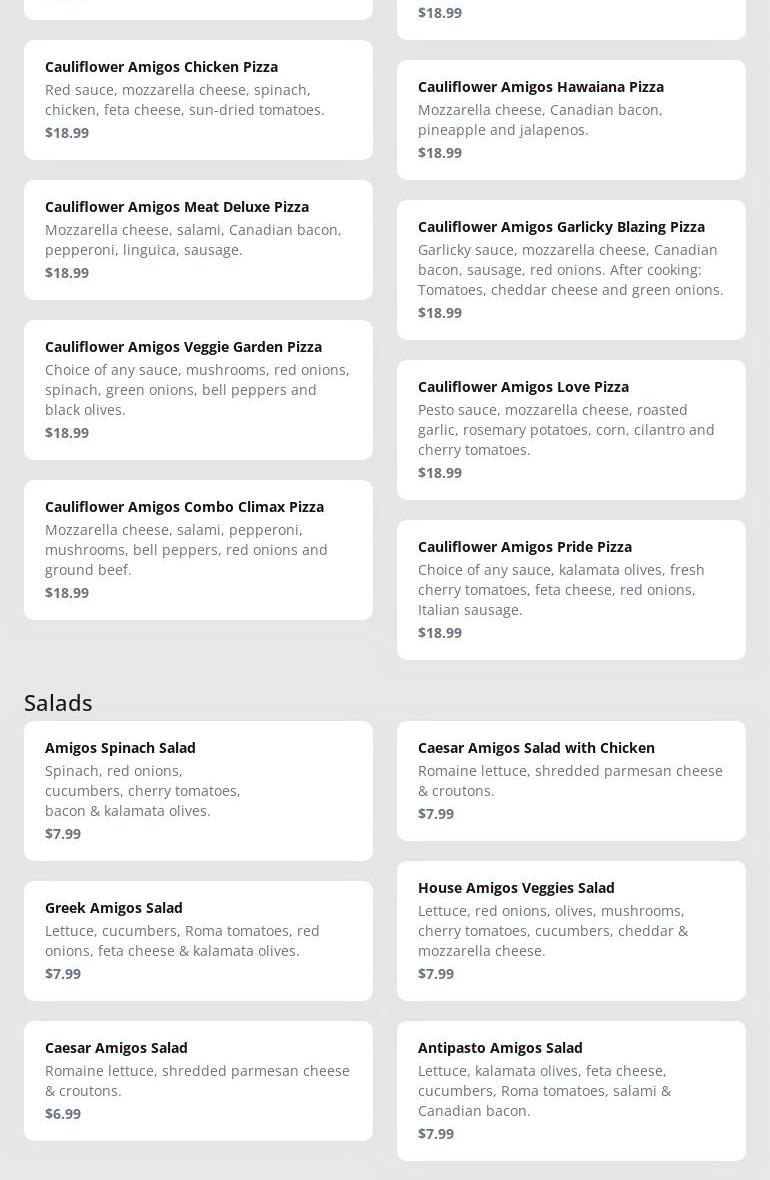Viewport: 770px width, 1180px height.
Task: Click Caesar Amigos Salad for $6.99
Action: pyautogui.click(x=198, y=1081)
